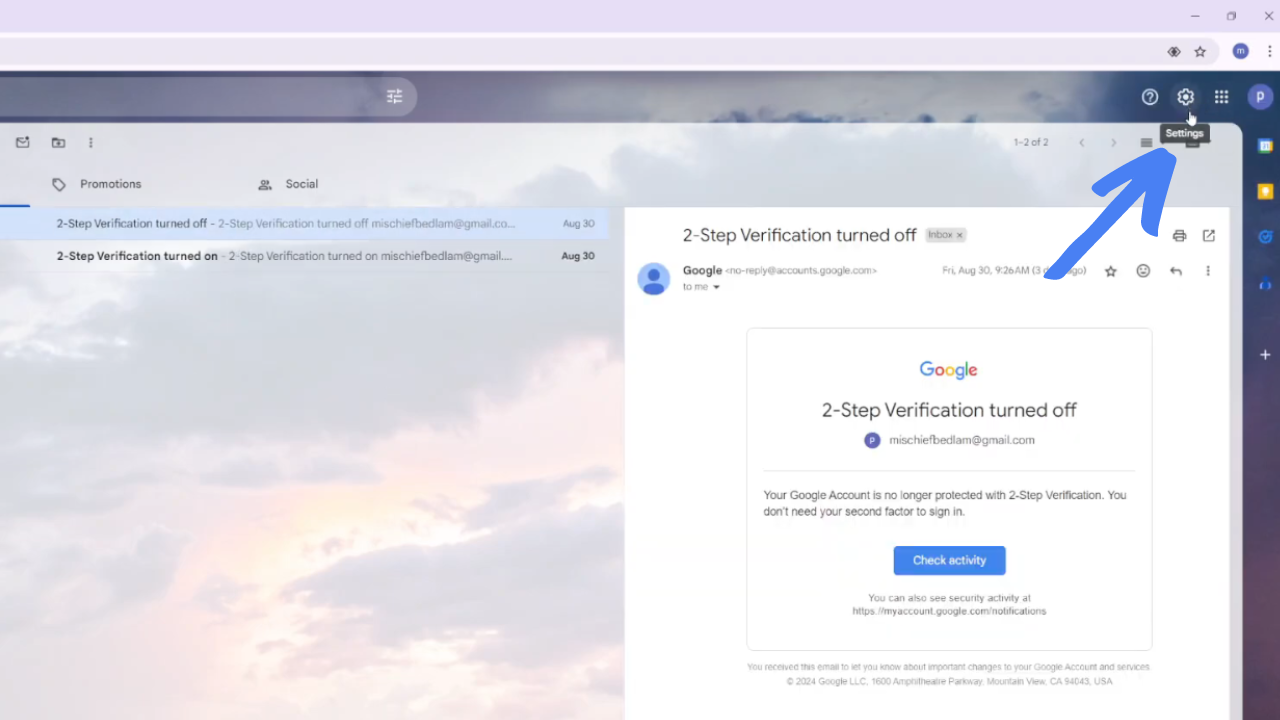Open the myaccount.google.com/notifications link
Screen dimensions: 1280x720
949,611
